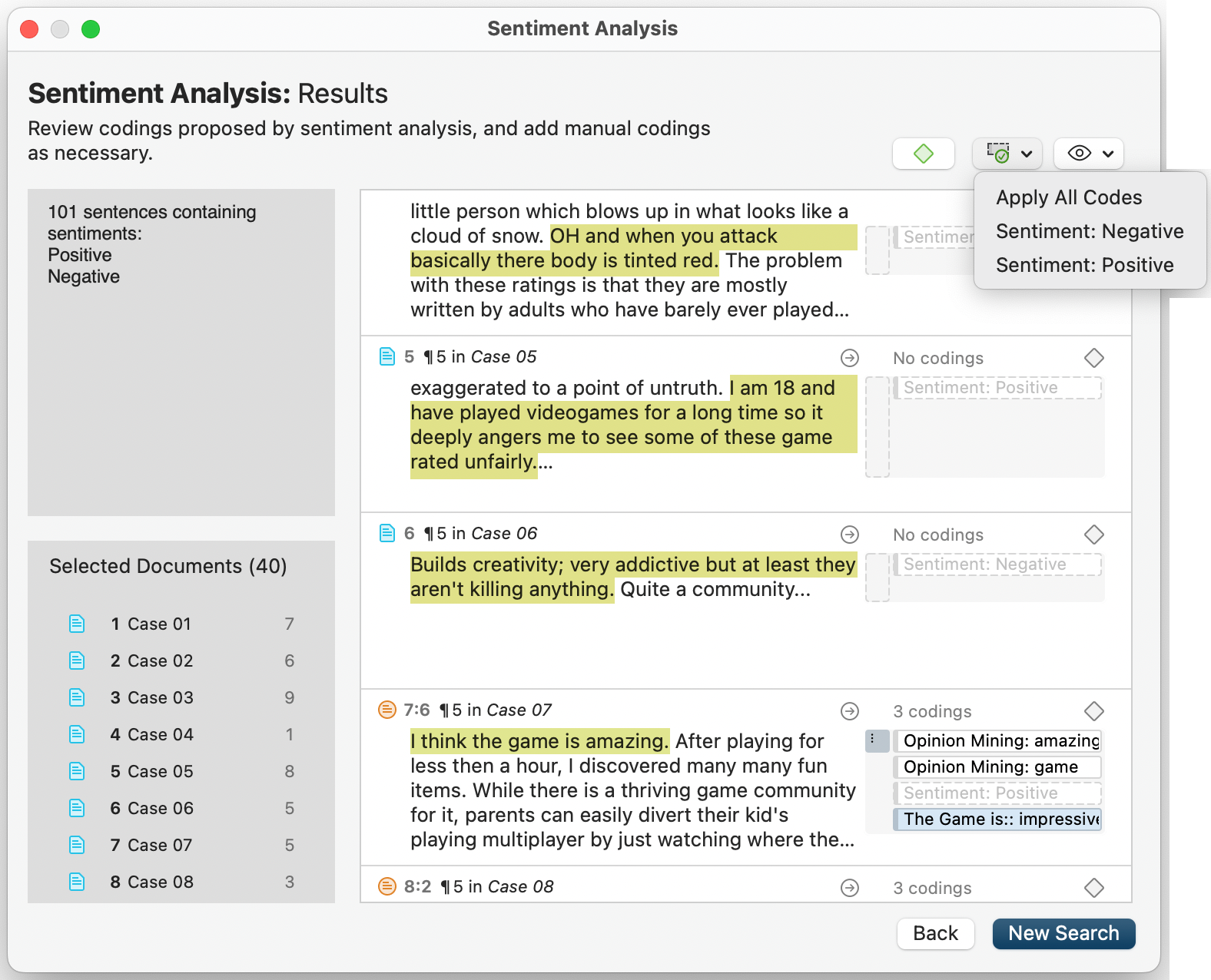Go to source arrow for Case 05 result
Viewport: 1211px width, 980px height.
pos(849,358)
